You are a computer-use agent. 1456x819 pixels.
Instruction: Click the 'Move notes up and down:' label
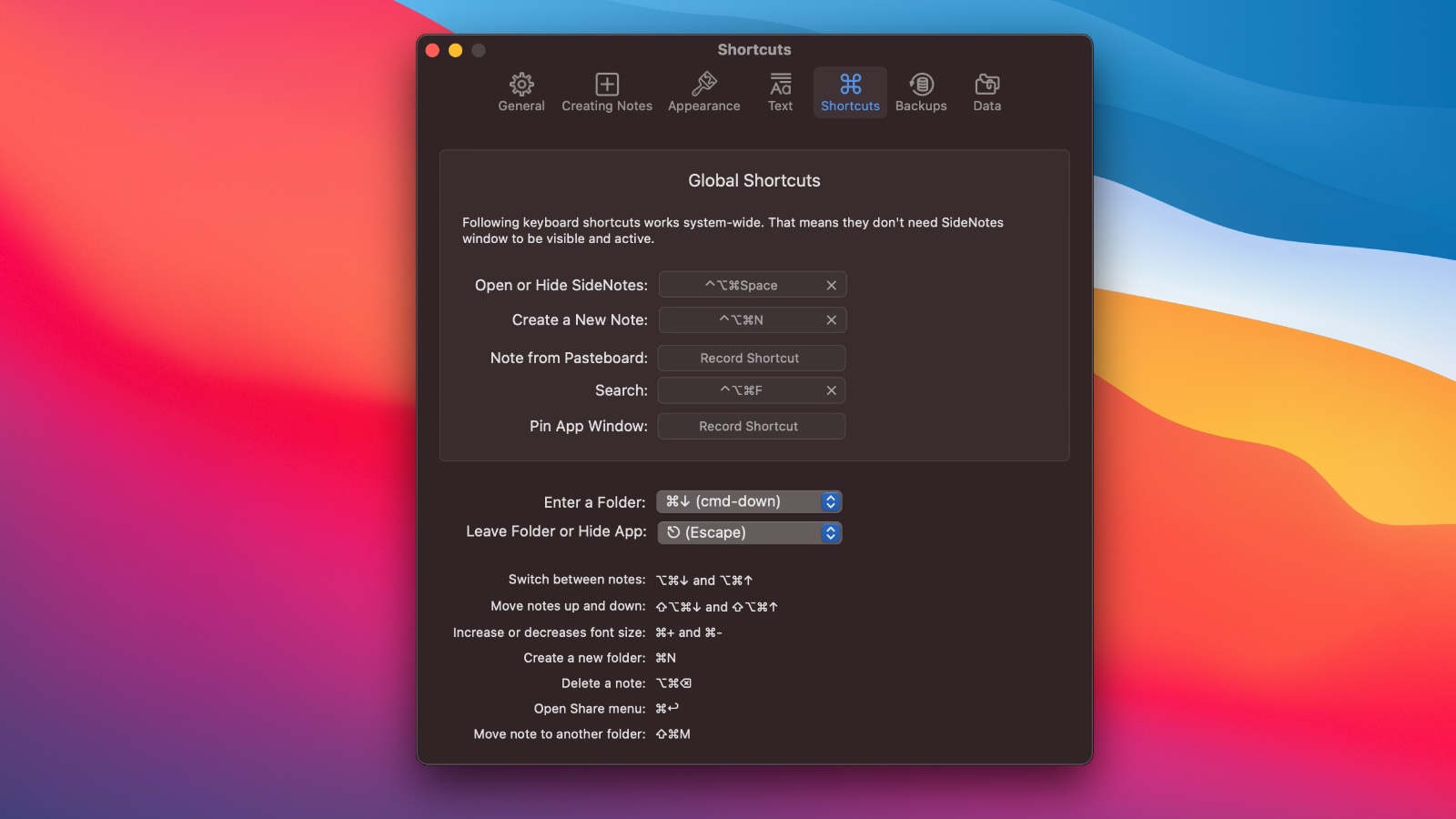pyautogui.click(x=568, y=606)
